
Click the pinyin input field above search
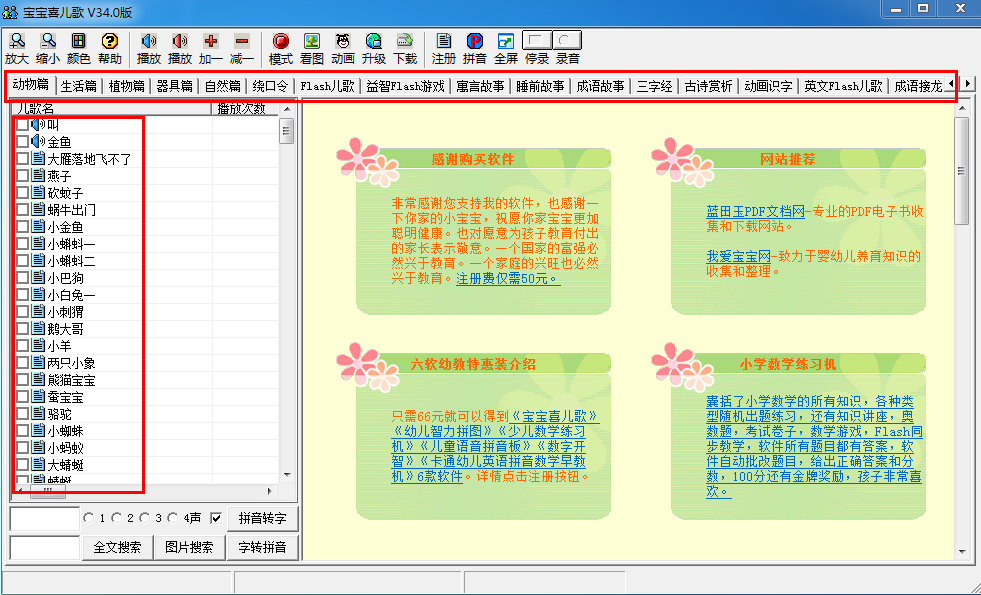[44, 518]
